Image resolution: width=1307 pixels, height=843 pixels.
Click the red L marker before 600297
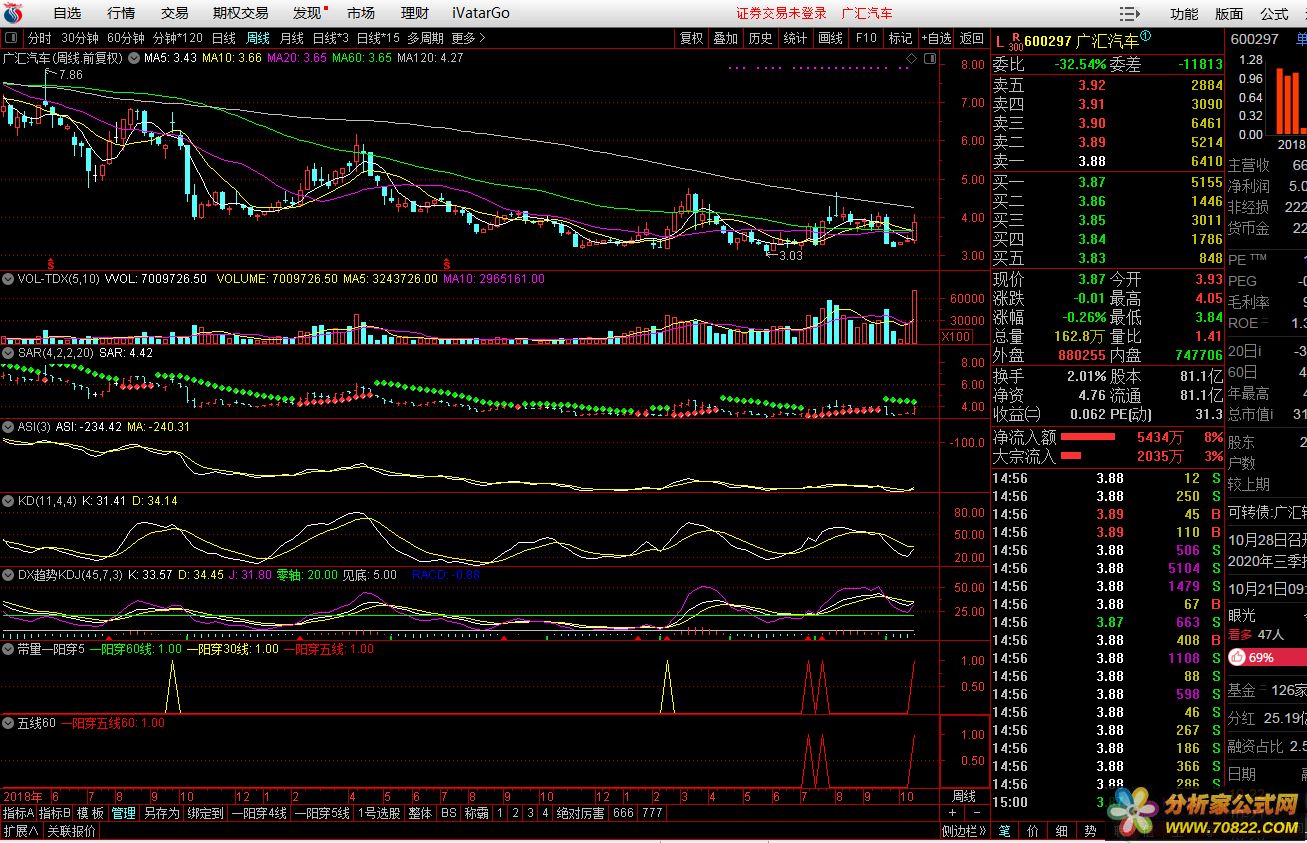(x=999, y=41)
